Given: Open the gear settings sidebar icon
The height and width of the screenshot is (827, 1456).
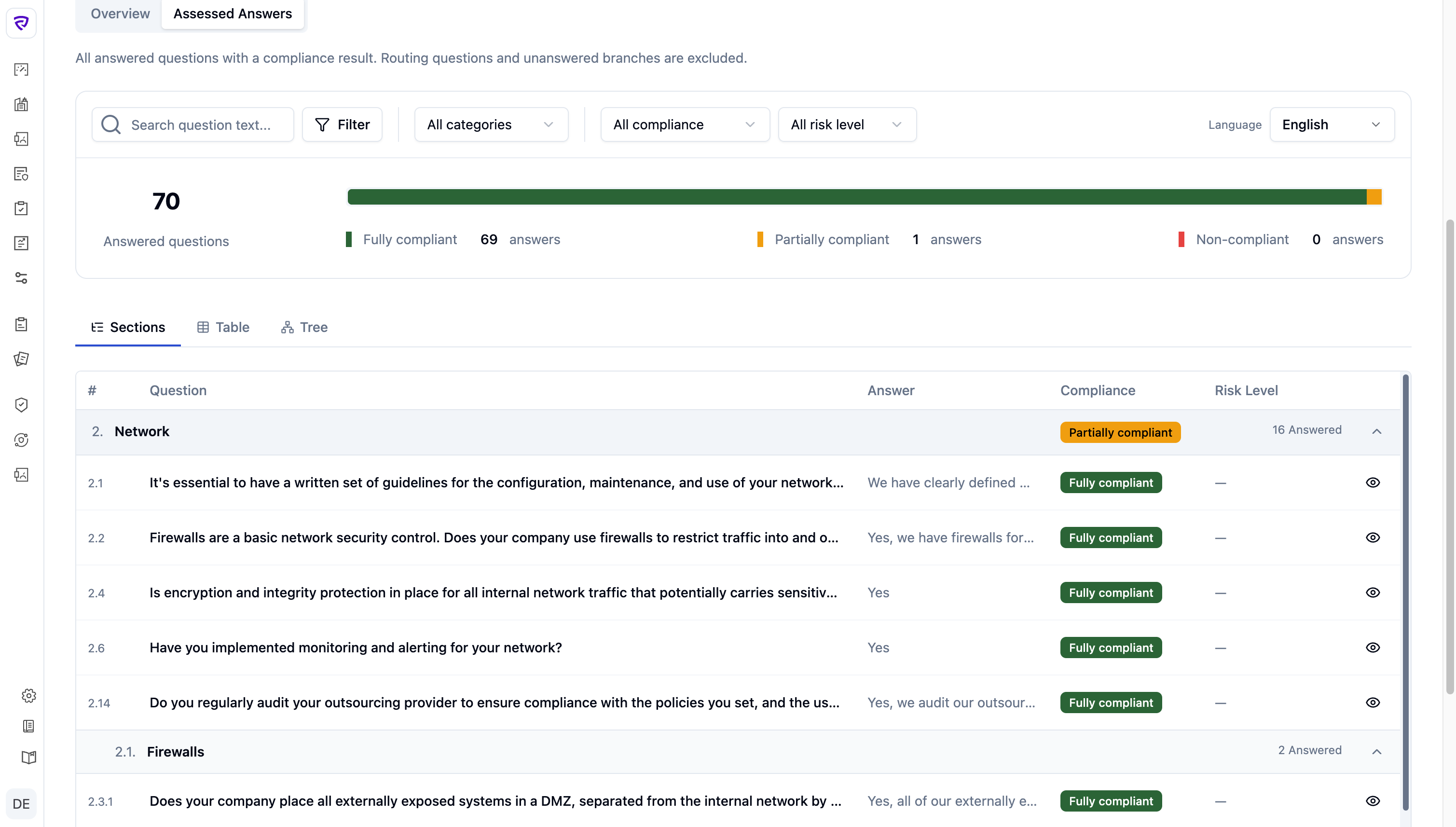Looking at the screenshot, I should pos(28,696).
